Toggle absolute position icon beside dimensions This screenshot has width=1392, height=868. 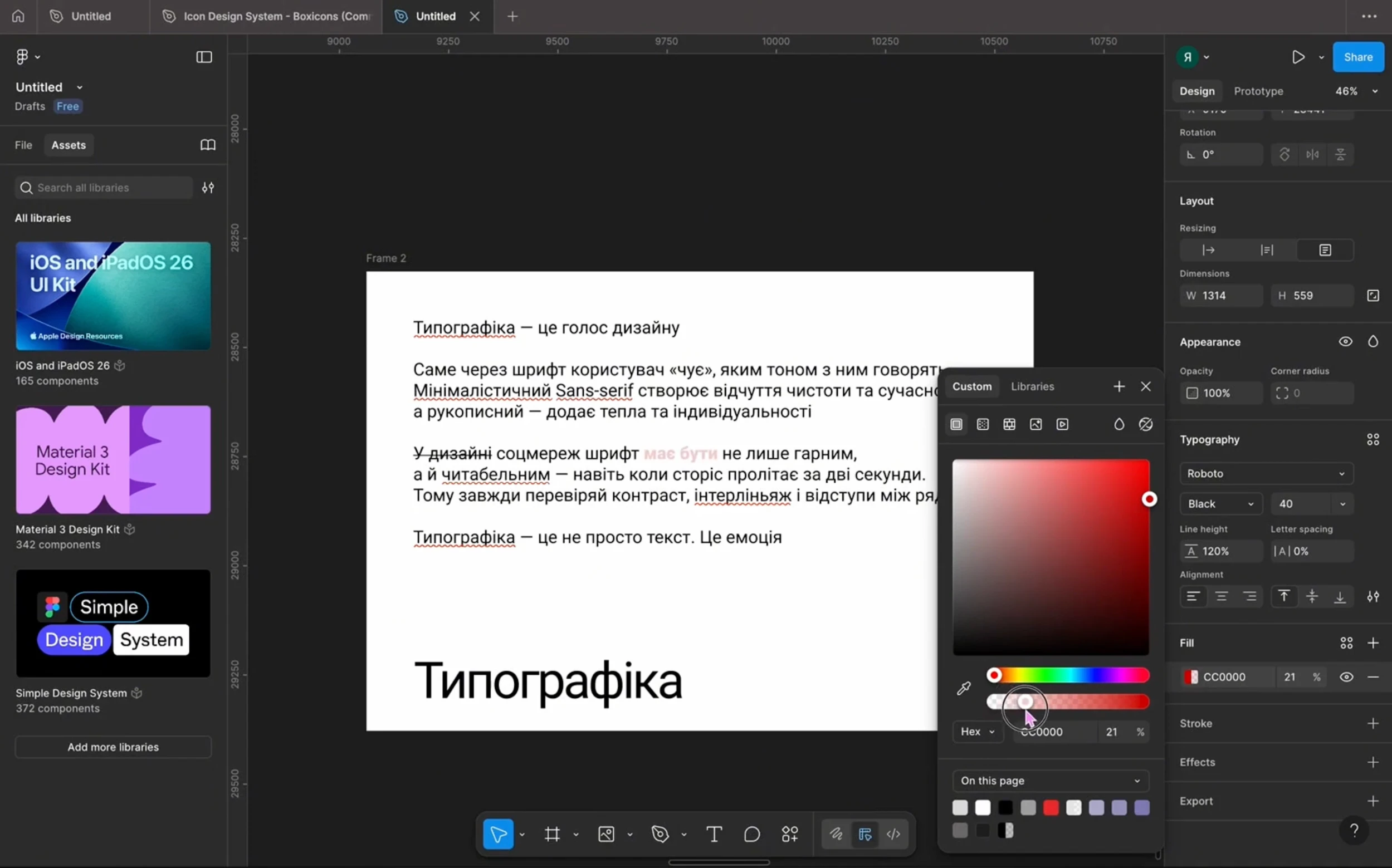1373,296
